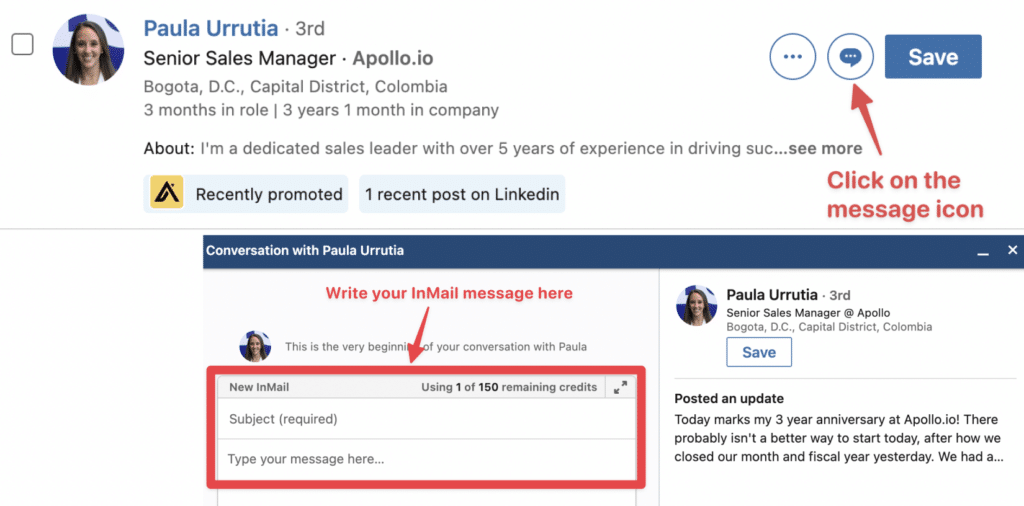Save the lead using blue Save button
This screenshot has height=506, width=1024.
point(933,57)
